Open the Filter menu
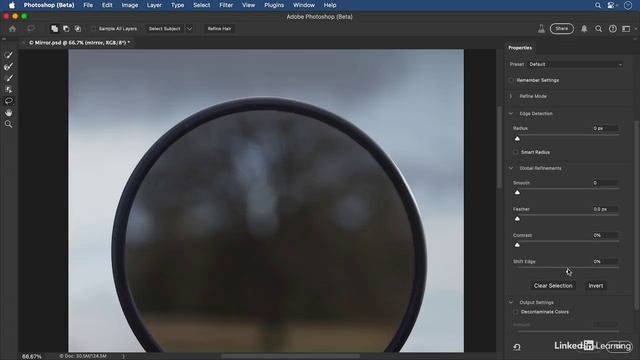The height and width of the screenshot is (360, 640). point(226,5)
